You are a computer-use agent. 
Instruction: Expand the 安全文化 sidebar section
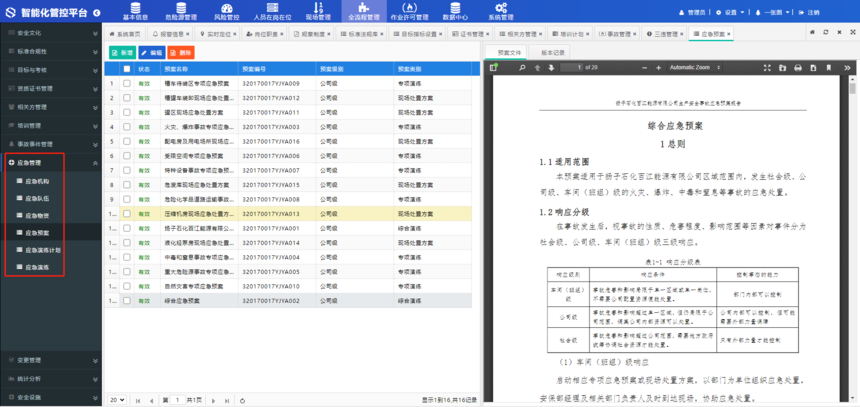[x=50, y=33]
